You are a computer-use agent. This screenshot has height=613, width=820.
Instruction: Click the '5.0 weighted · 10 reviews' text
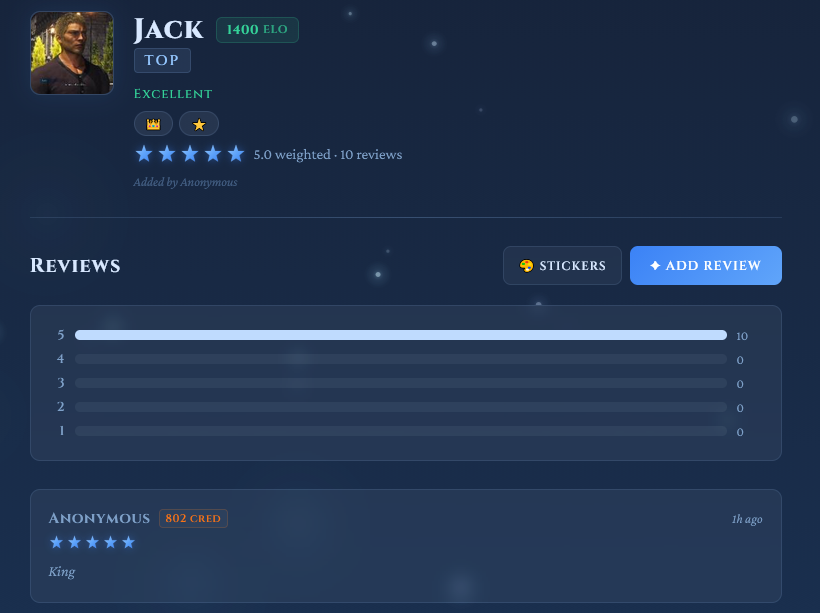328,155
